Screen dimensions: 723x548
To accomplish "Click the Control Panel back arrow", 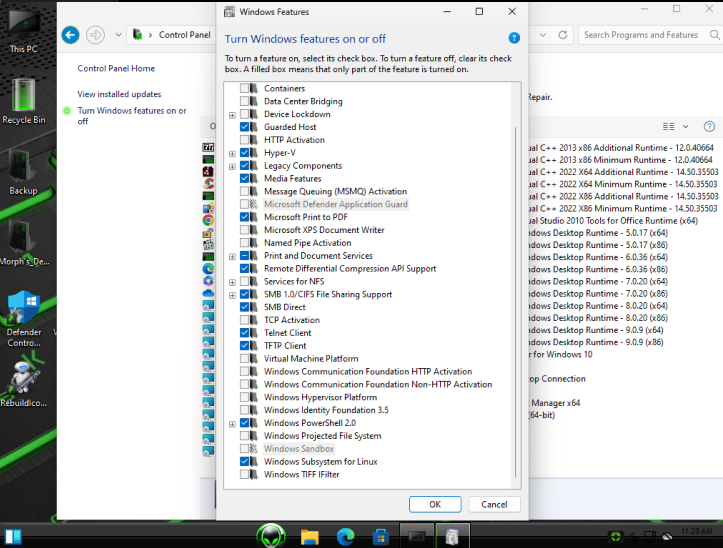I will click(x=70, y=35).
